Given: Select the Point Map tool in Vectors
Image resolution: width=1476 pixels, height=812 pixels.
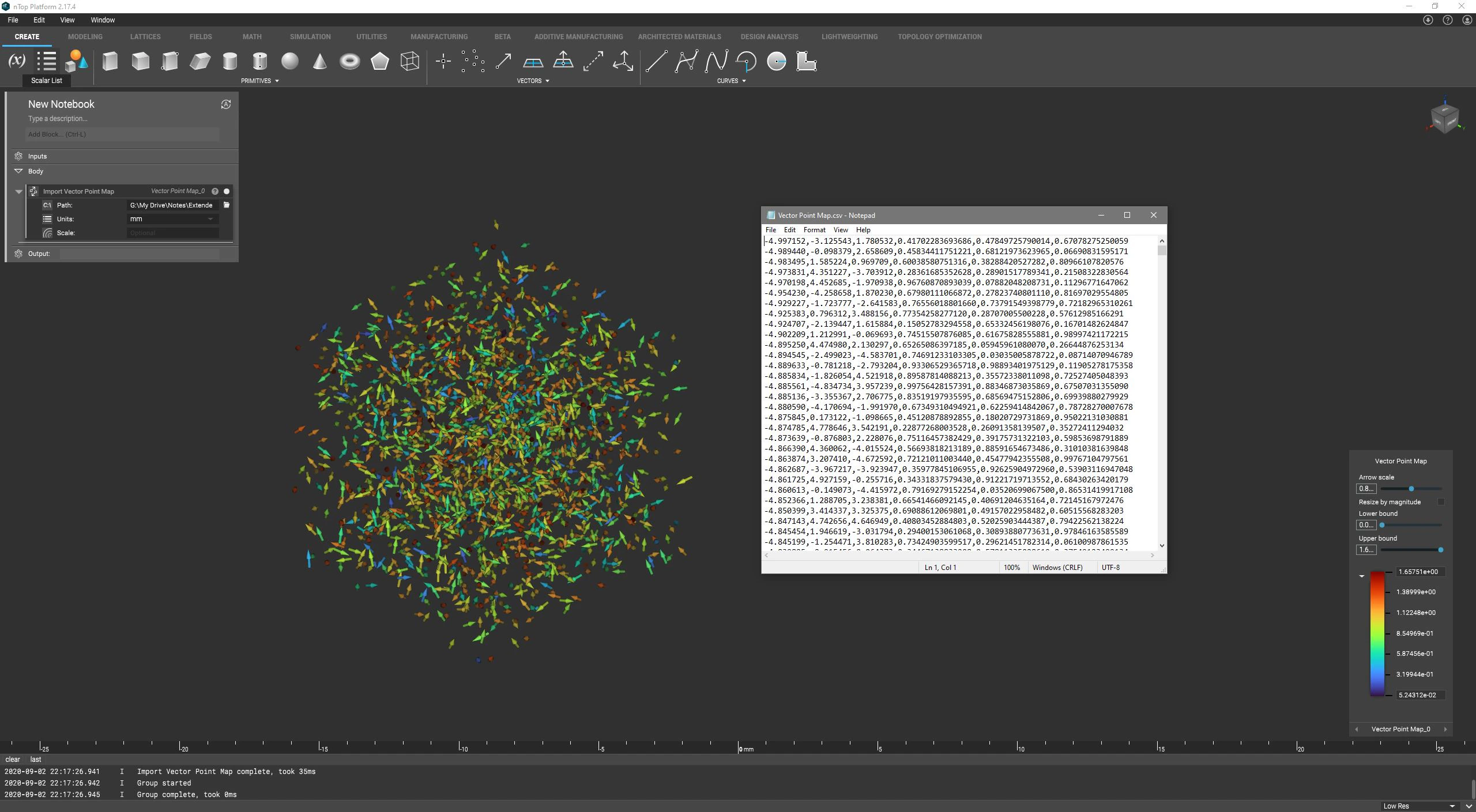Looking at the screenshot, I should (x=472, y=61).
